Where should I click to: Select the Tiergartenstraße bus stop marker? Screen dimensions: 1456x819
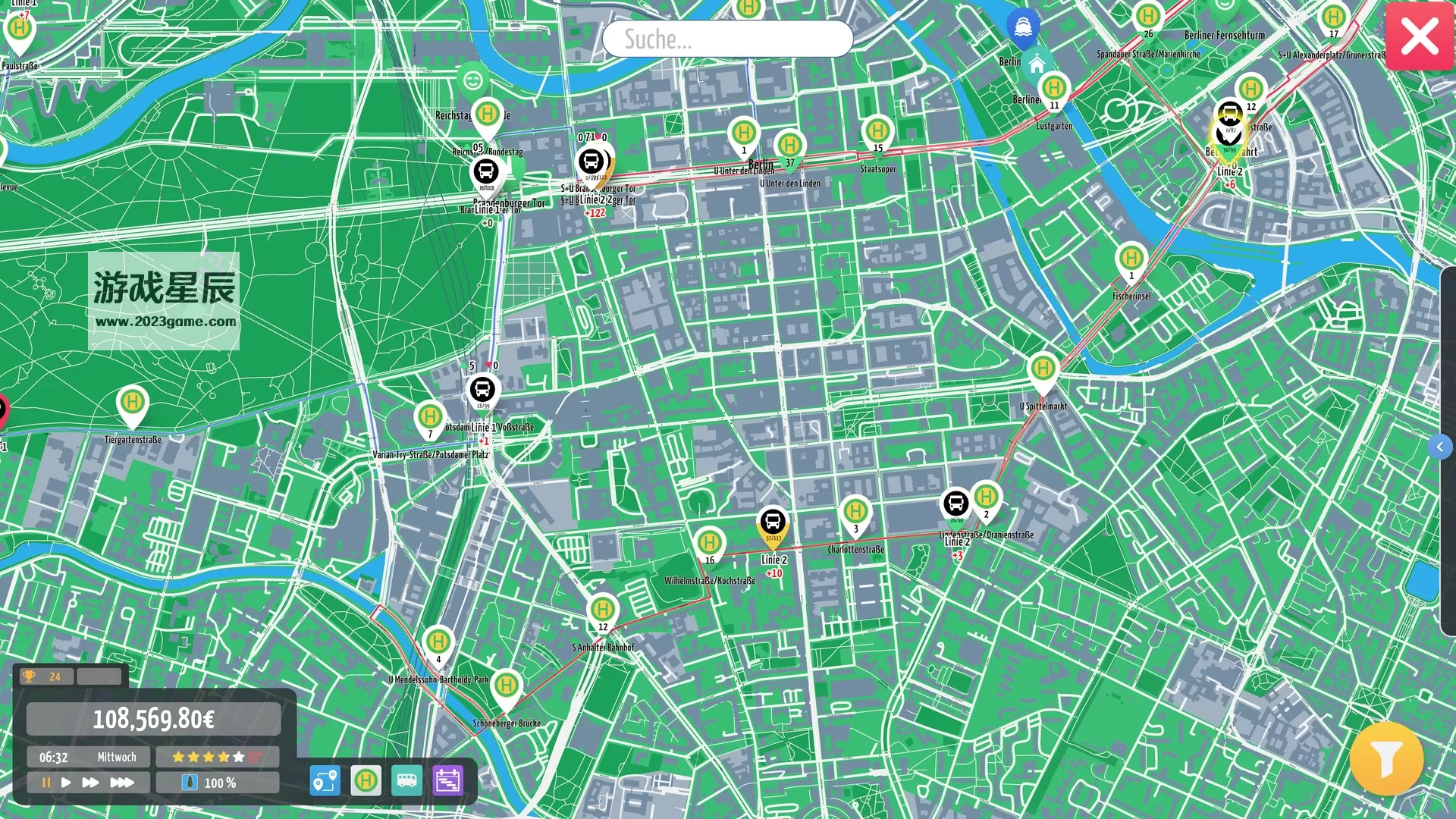[133, 402]
